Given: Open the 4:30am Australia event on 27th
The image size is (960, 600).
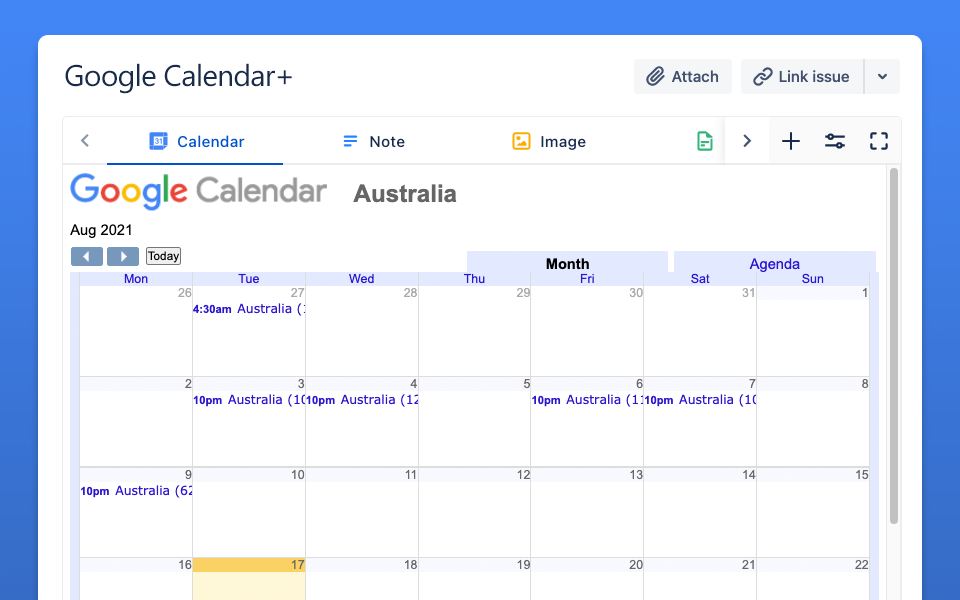Looking at the screenshot, I should click(x=249, y=309).
